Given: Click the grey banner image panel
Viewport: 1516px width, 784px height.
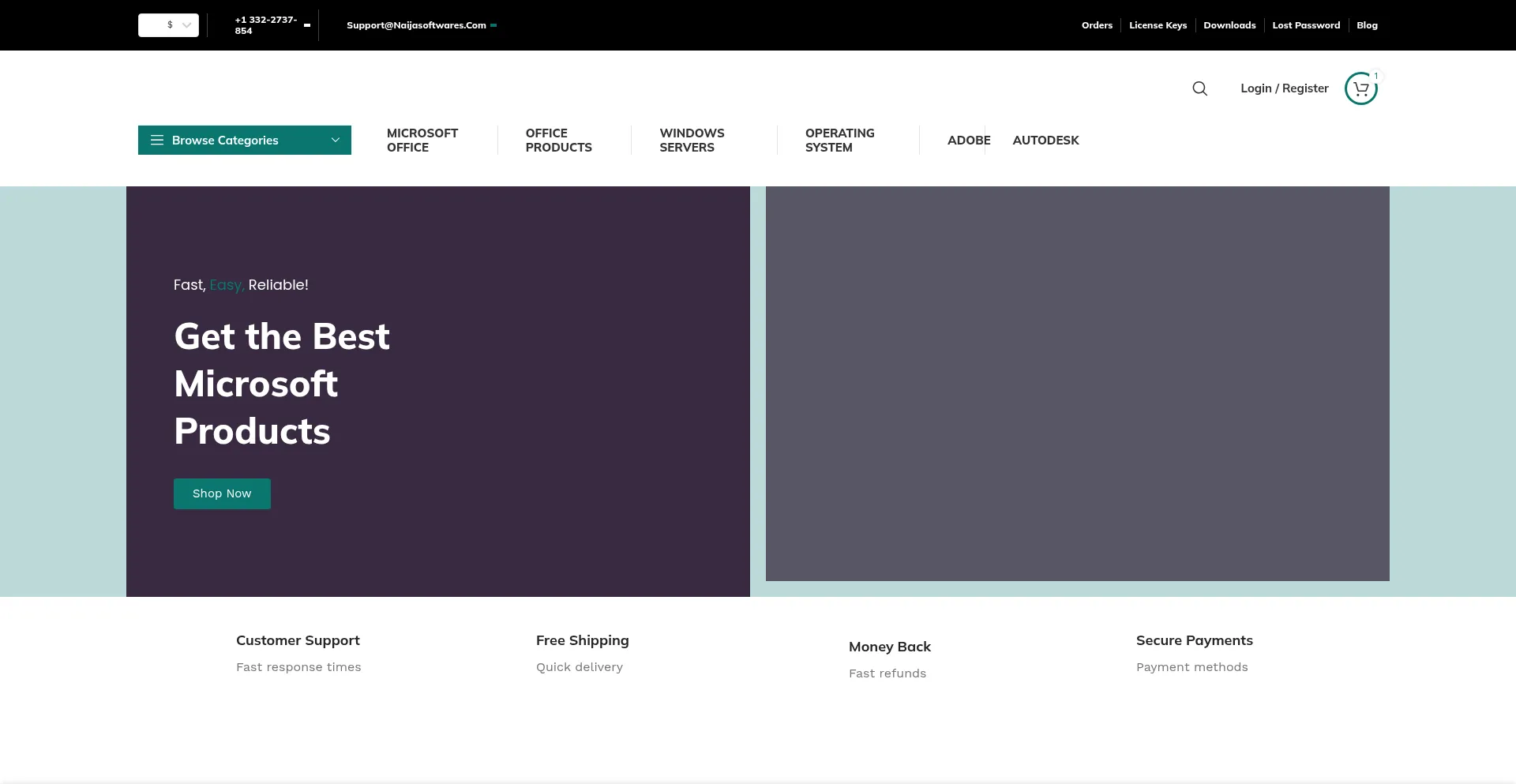Looking at the screenshot, I should [1077, 384].
